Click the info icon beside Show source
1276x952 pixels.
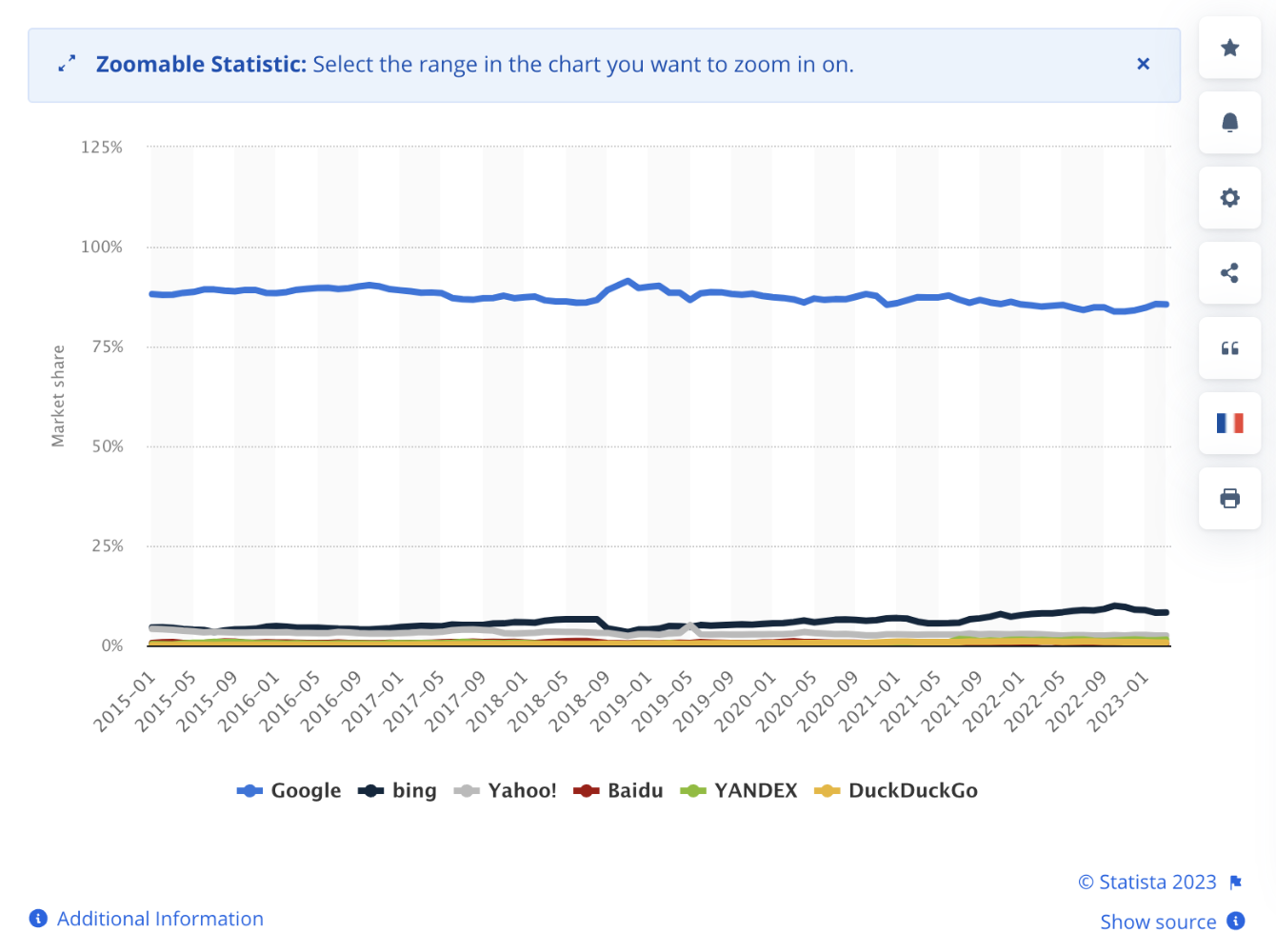(1237, 922)
